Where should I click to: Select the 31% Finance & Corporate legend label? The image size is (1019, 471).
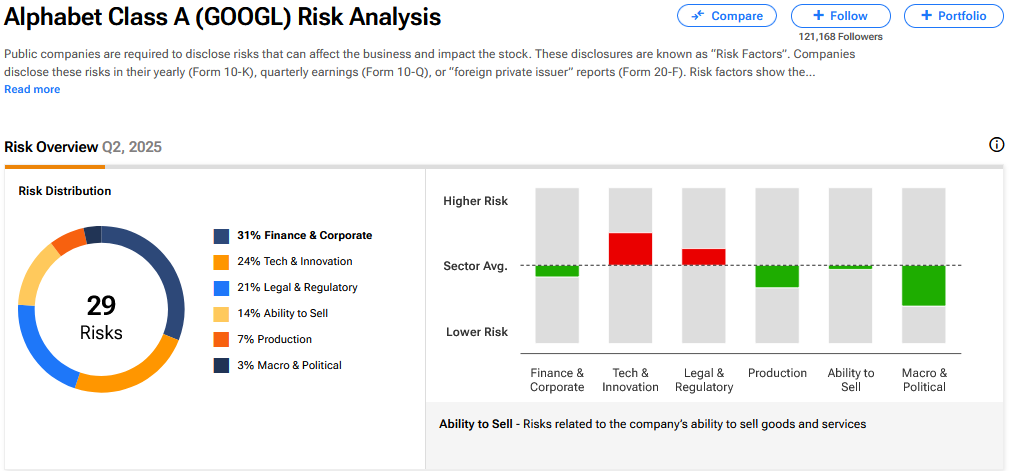tap(304, 236)
